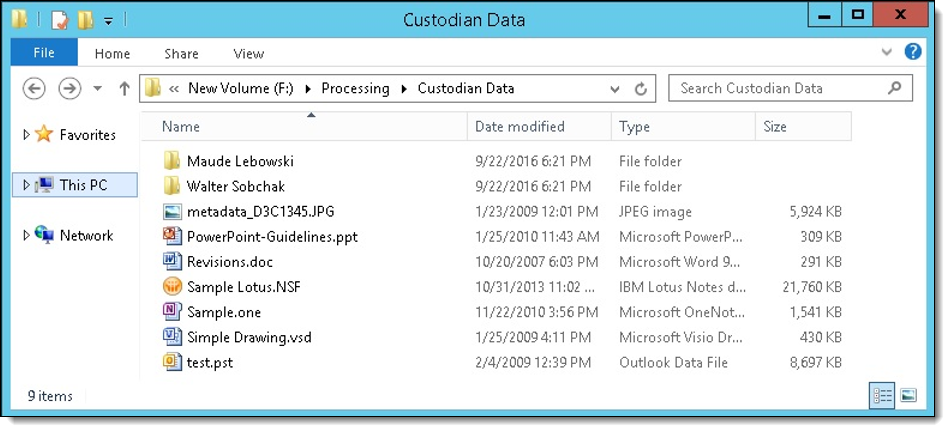Select the Sample Lotus.NSF file icon
Image resolution: width=950 pixels, height=432 pixels.
coord(172,287)
